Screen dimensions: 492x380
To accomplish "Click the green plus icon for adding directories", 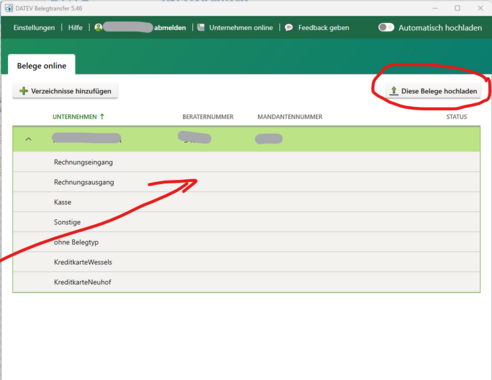I will coord(24,91).
